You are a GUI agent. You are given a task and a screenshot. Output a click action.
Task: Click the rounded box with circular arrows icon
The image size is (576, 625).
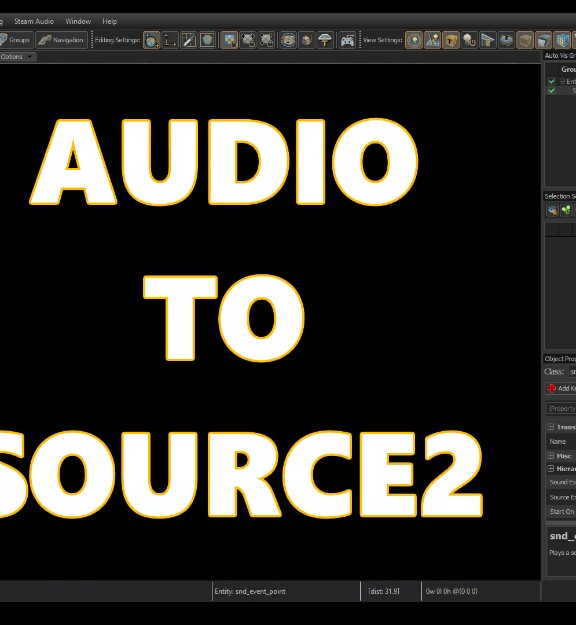(x=288, y=40)
